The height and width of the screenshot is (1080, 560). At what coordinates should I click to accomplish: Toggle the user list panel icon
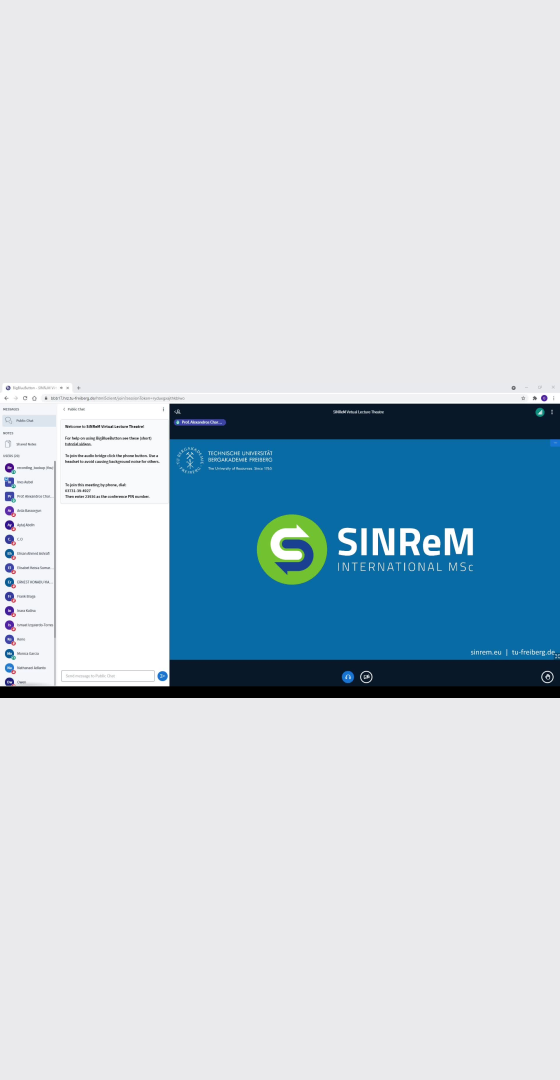tap(178, 412)
